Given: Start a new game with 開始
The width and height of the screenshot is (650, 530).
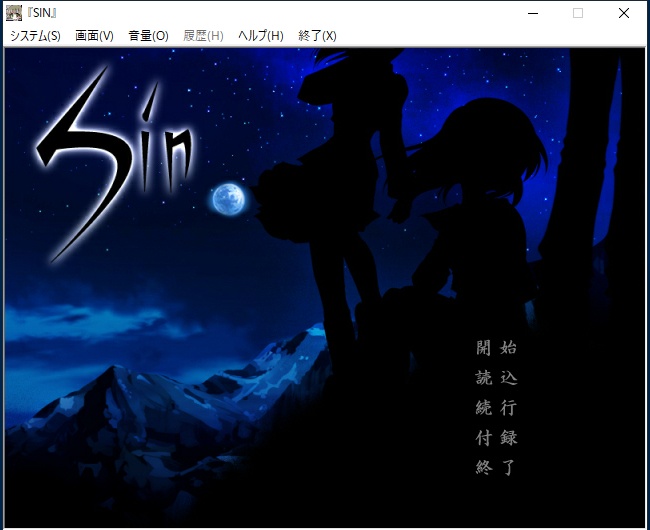Looking at the screenshot, I should pos(496,347).
